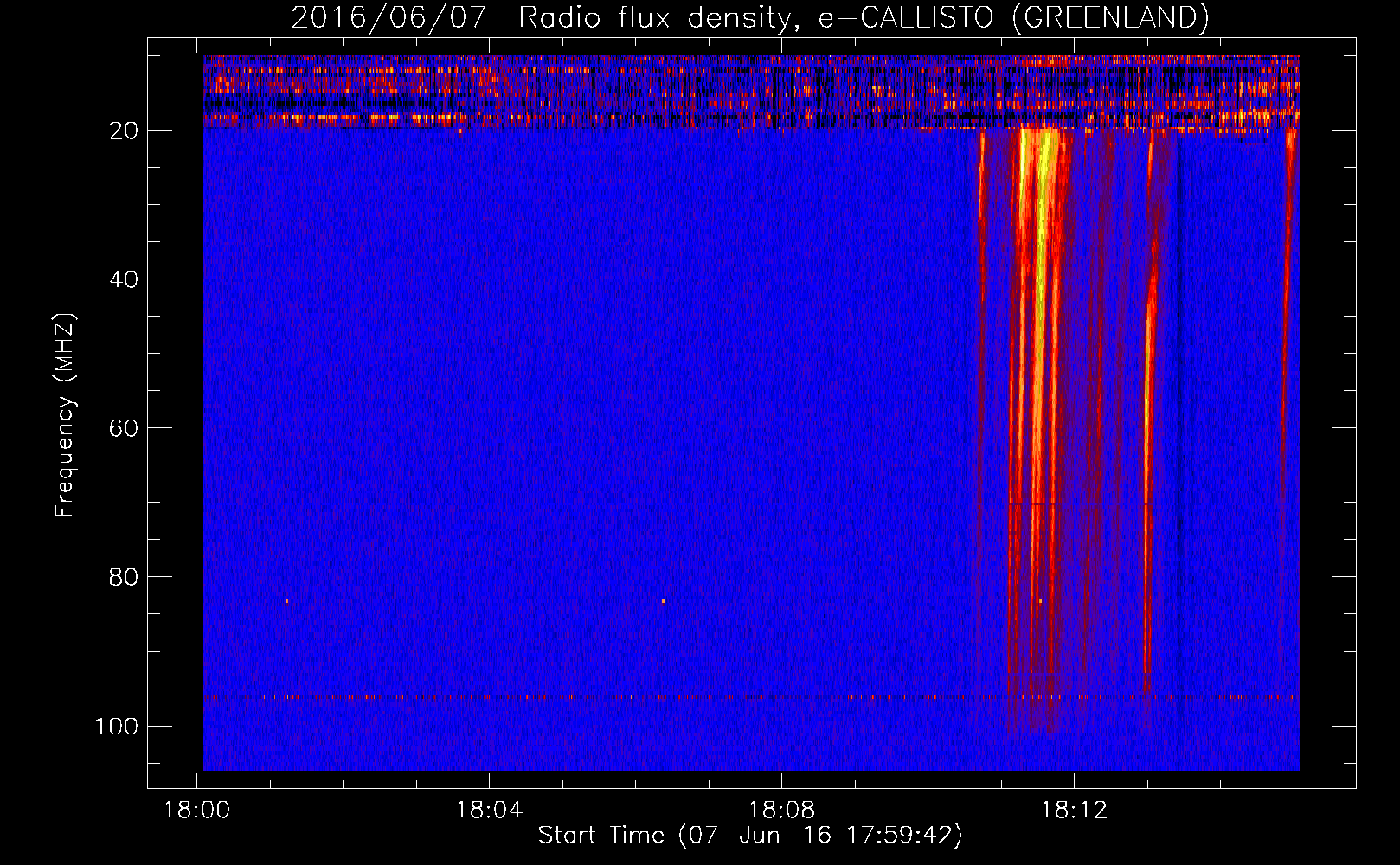Click the 100 frequency tick label
Screen dimensions: 1400x865
pyautogui.click(x=117, y=726)
